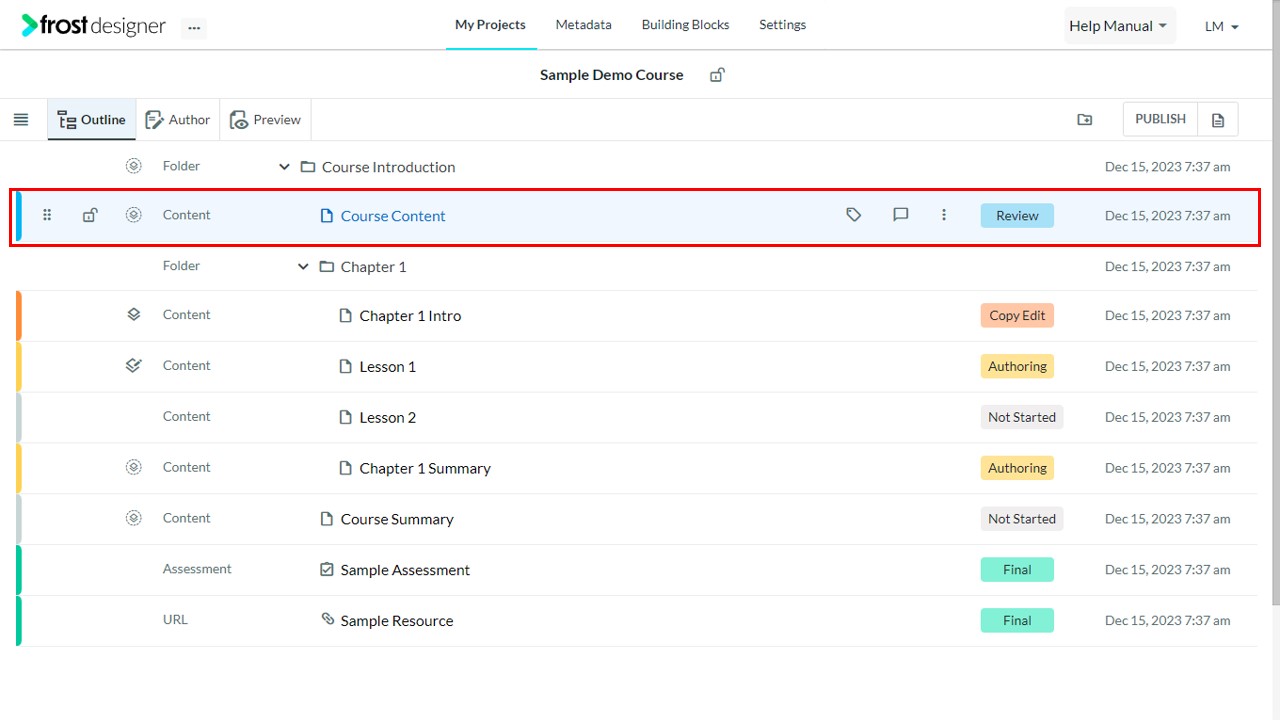The height and width of the screenshot is (720, 1280).
Task: Open the My Projects tab
Action: pyautogui.click(x=490, y=25)
